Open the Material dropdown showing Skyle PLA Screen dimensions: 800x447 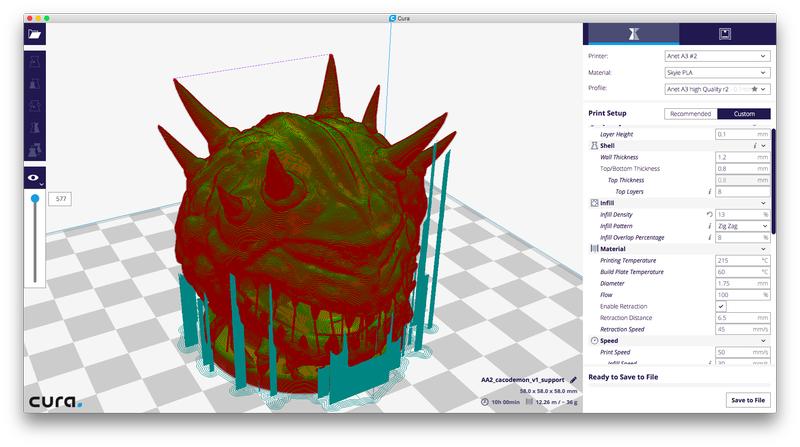click(717, 73)
